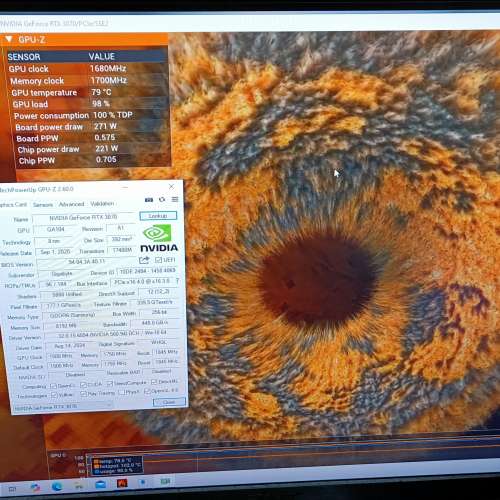Click the Board PPW 0.575 value
This screenshot has width=500, height=500.
coord(105,137)
